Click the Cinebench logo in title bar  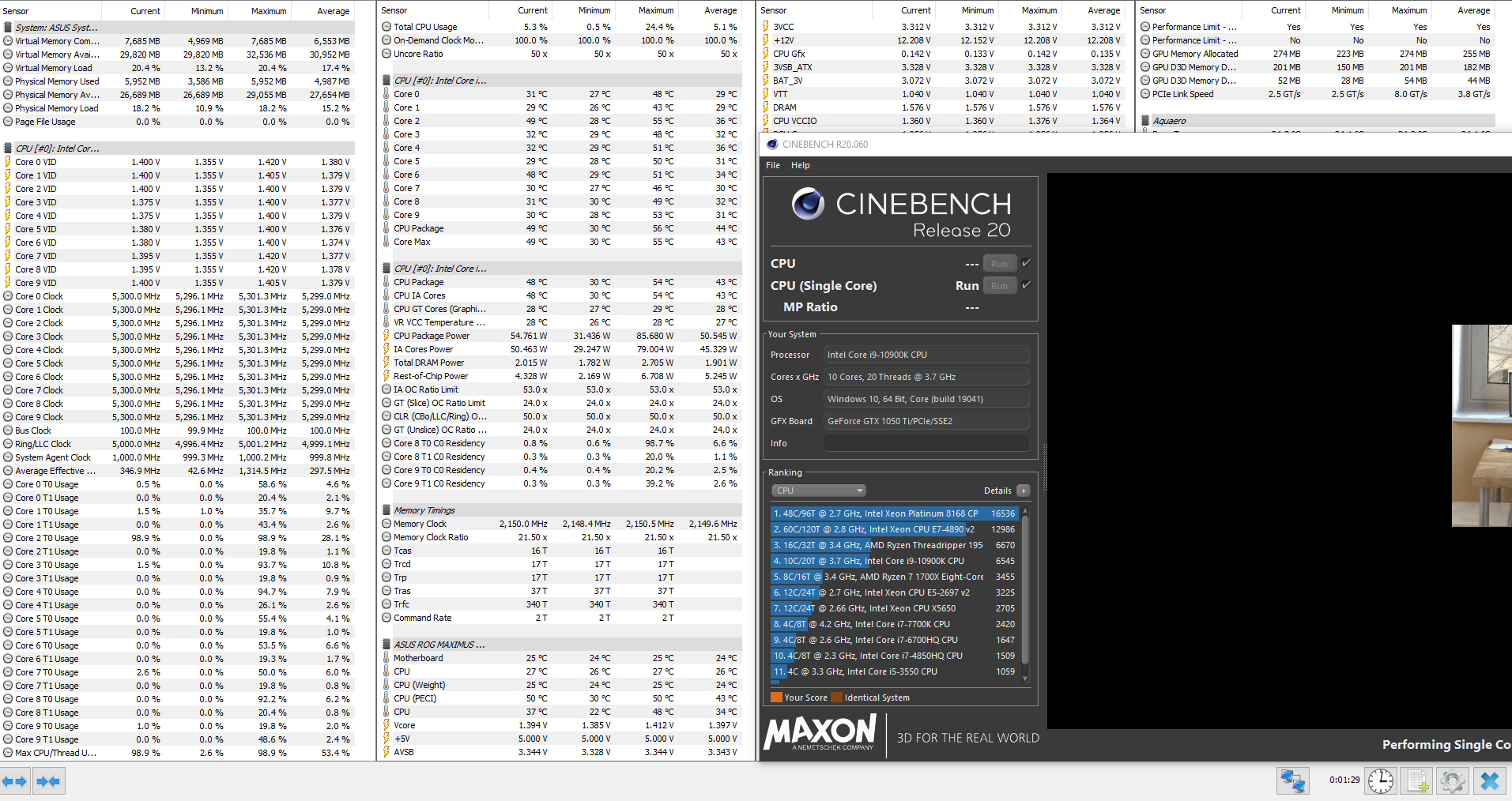point(771,145)
